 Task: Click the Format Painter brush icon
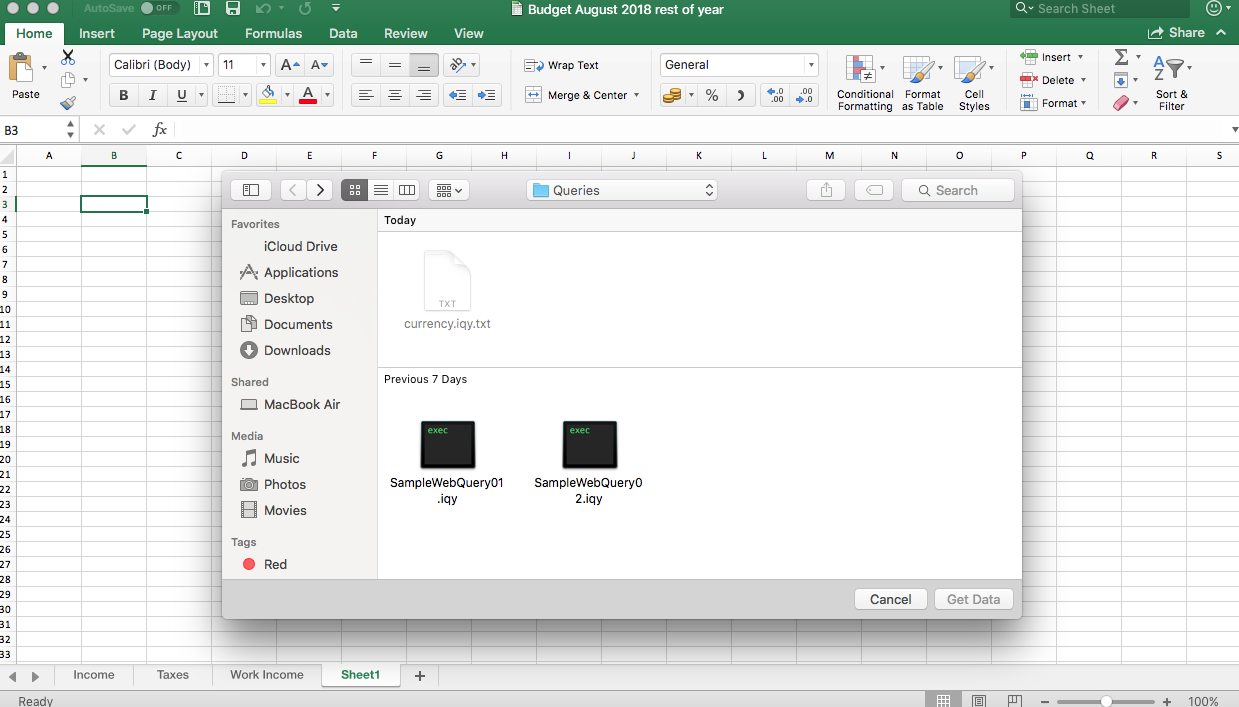[68, 102]
